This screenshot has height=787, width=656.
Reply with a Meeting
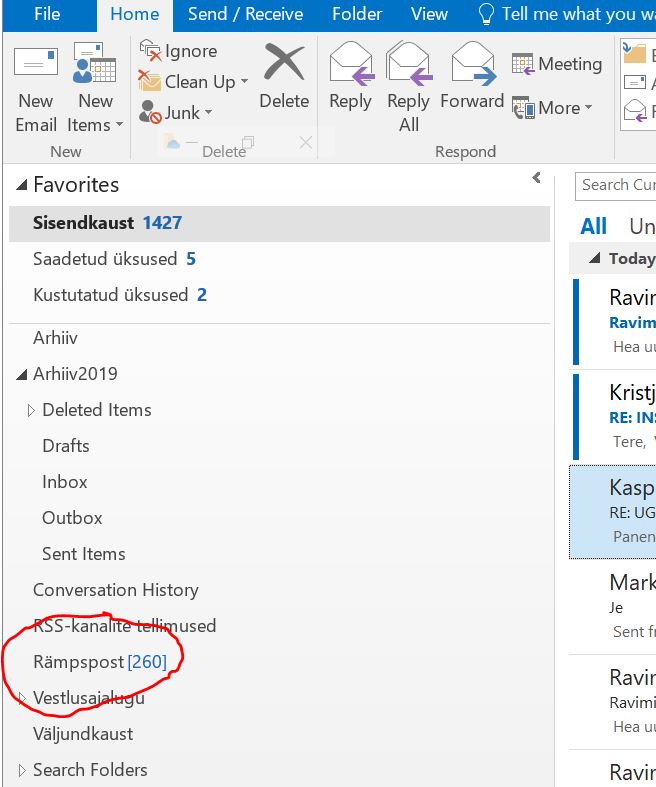tap(557, 64)
